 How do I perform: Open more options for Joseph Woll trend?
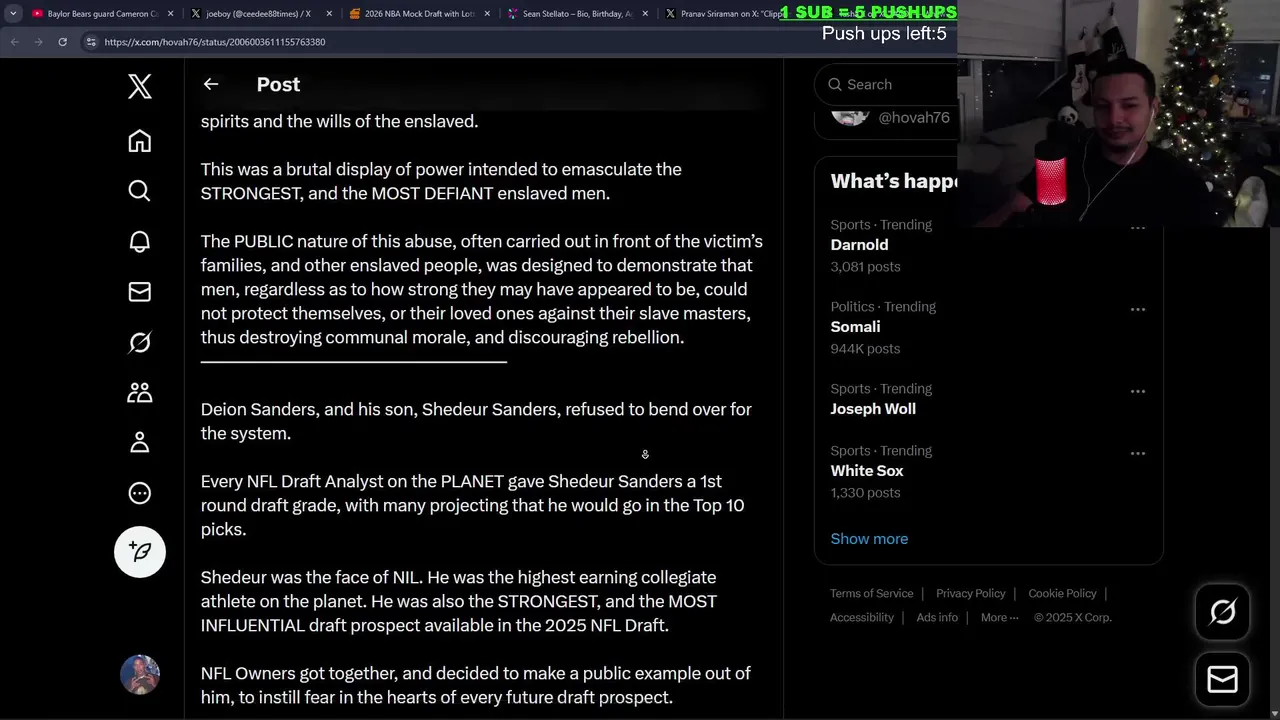(1138, 391)
